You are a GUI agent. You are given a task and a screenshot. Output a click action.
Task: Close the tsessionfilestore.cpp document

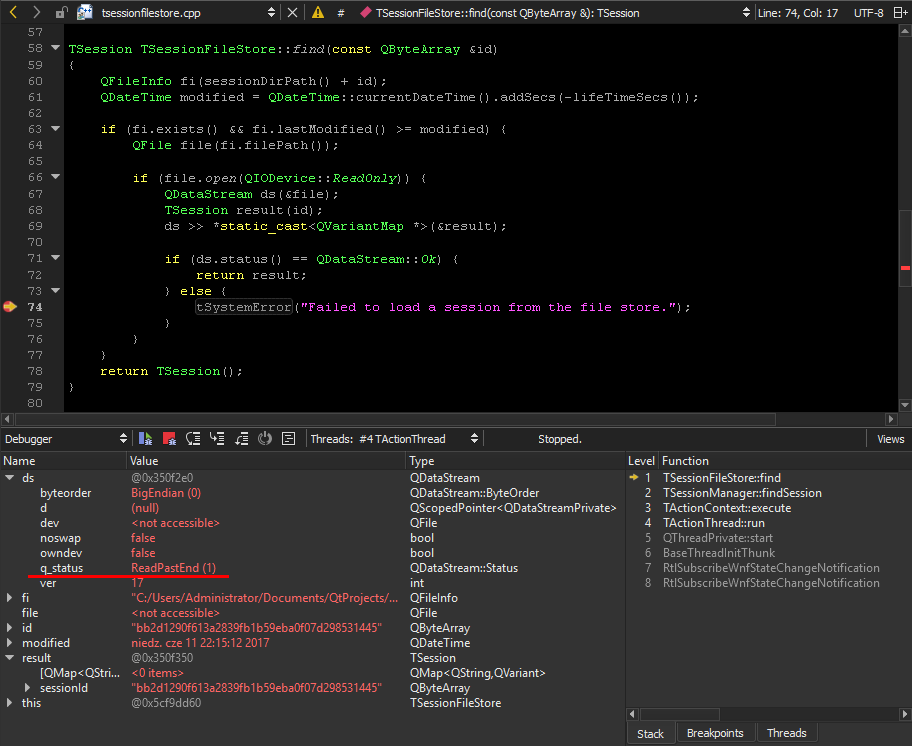[x=292, y=13]
